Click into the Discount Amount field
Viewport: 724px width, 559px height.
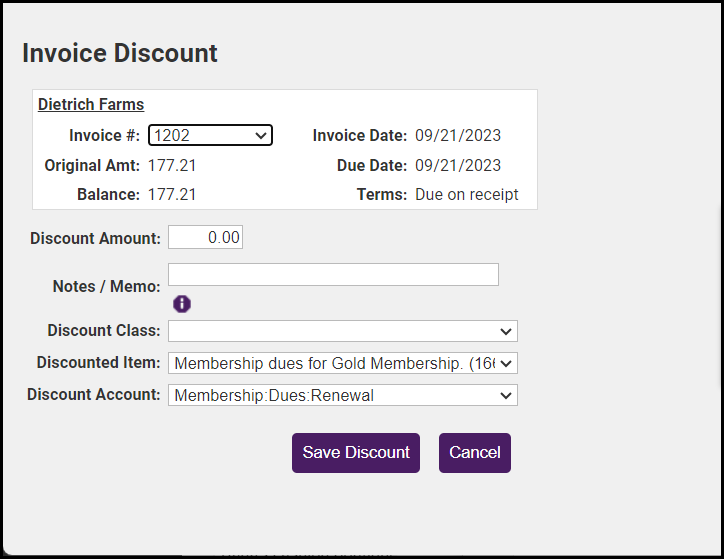click(x=205, y=237)
